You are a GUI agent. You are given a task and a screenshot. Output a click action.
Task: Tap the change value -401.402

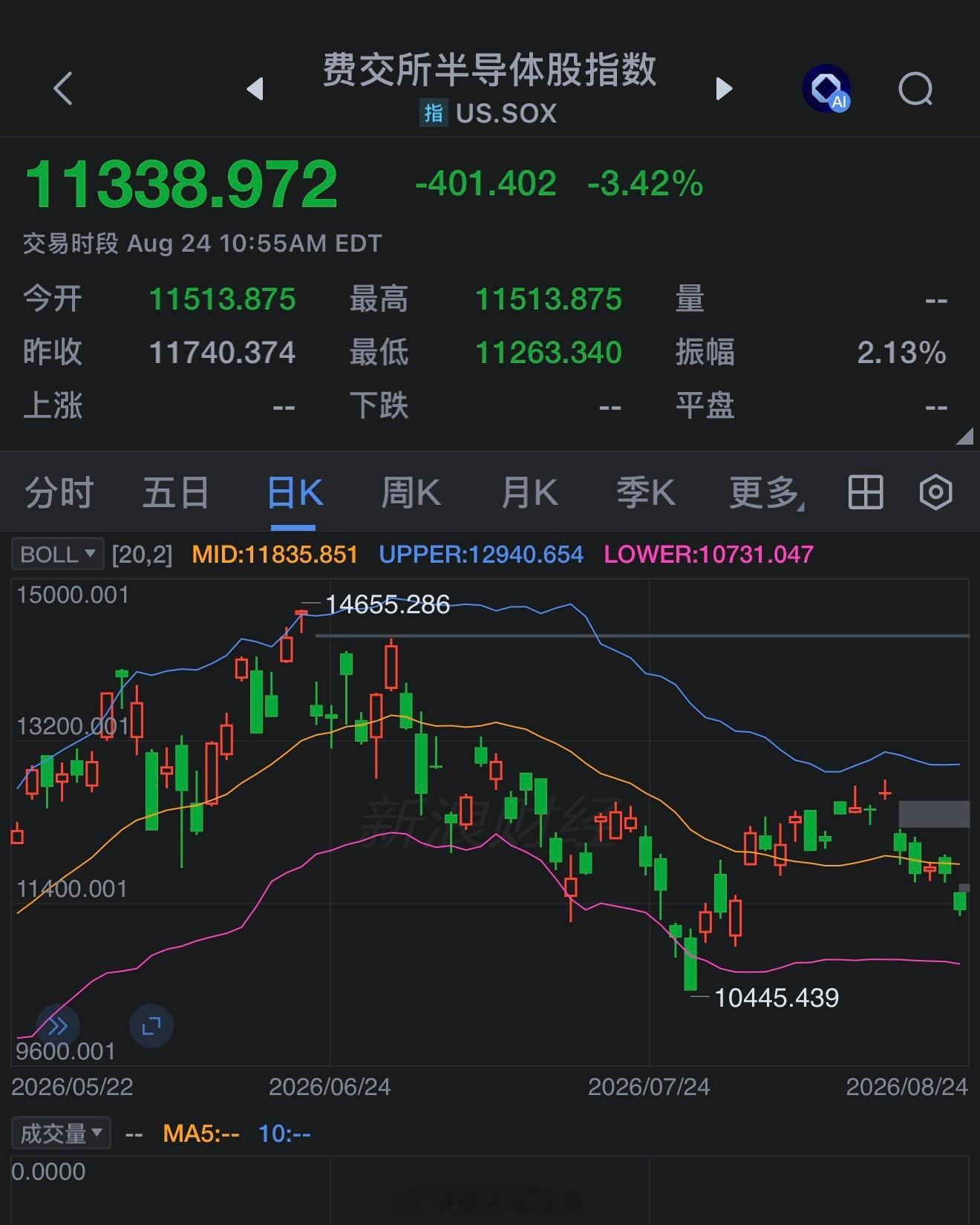(x=486, y=183)
